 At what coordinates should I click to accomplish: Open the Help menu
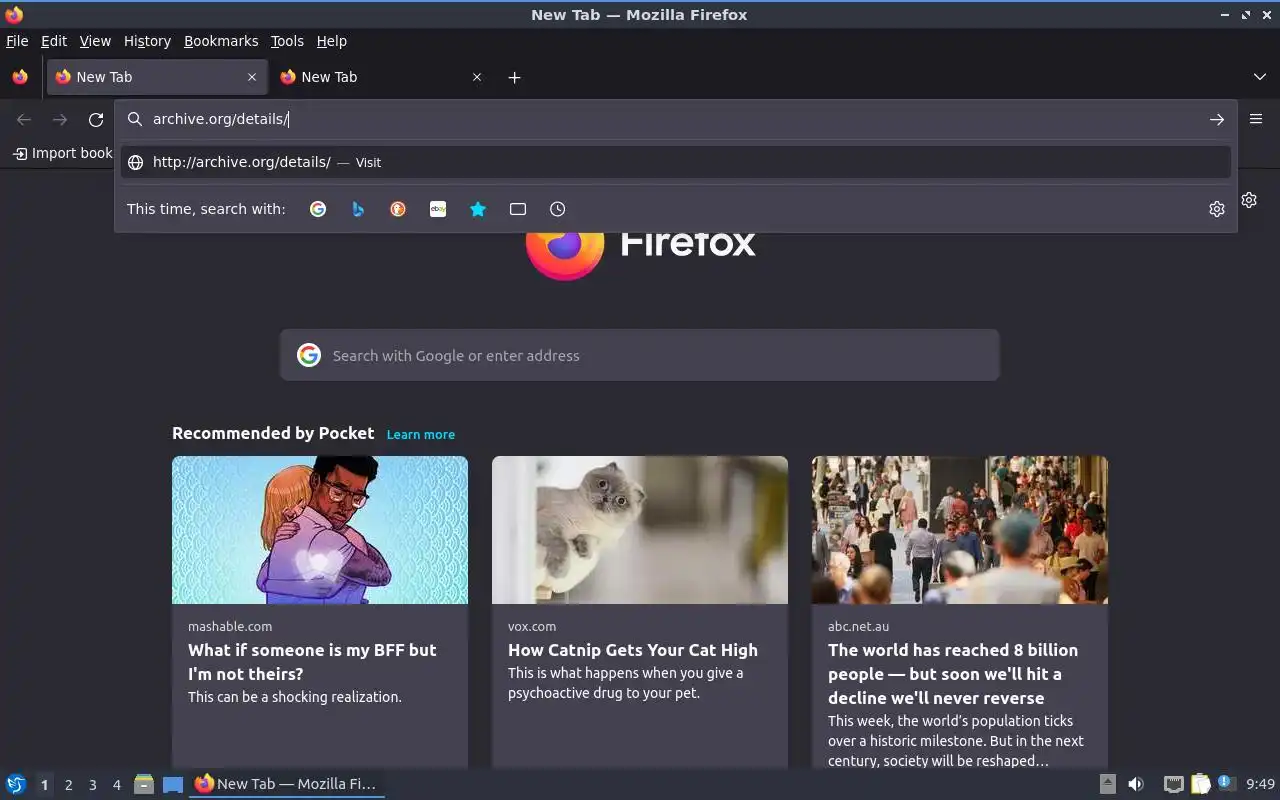[332, 41]
